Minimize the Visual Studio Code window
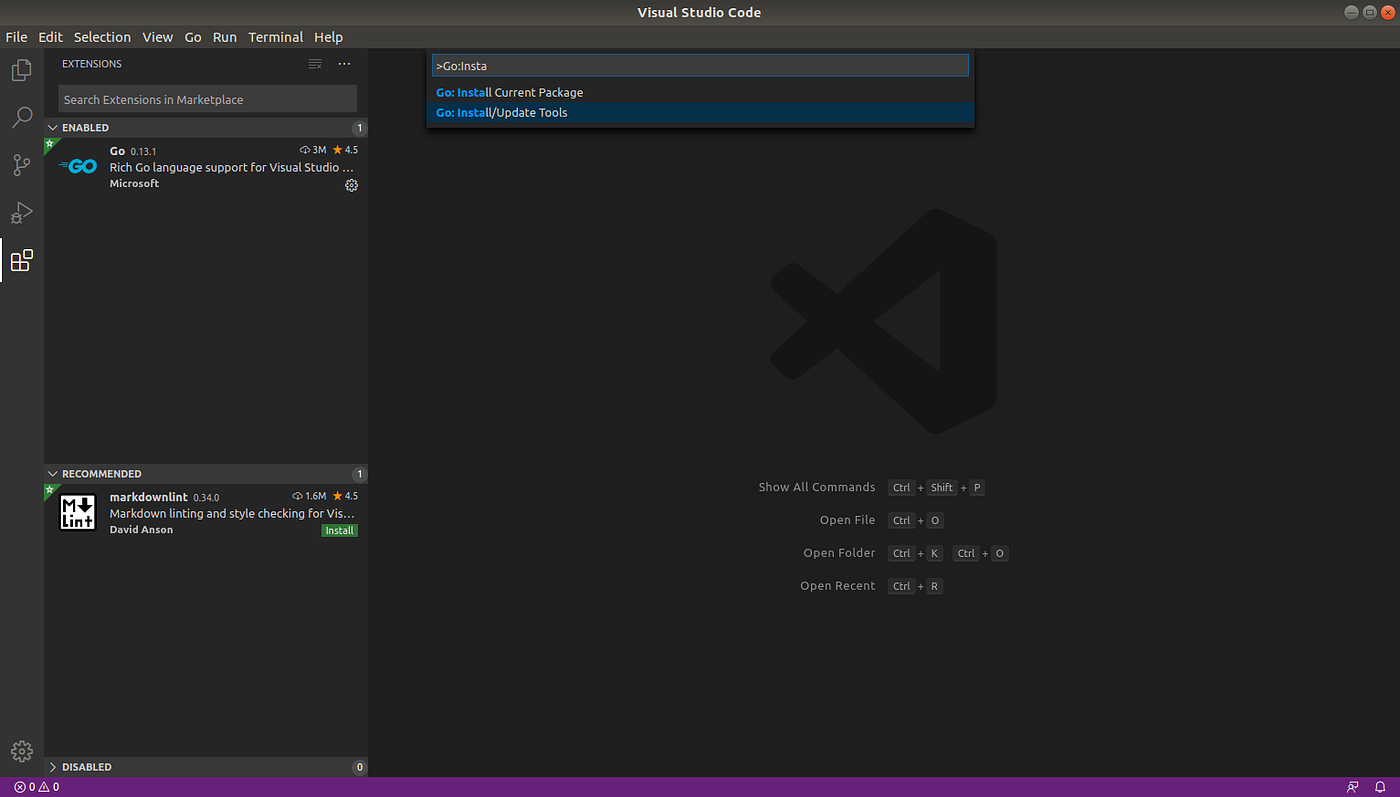Viewport: 1400px width, 797px height. click(x=1352, y=12)
